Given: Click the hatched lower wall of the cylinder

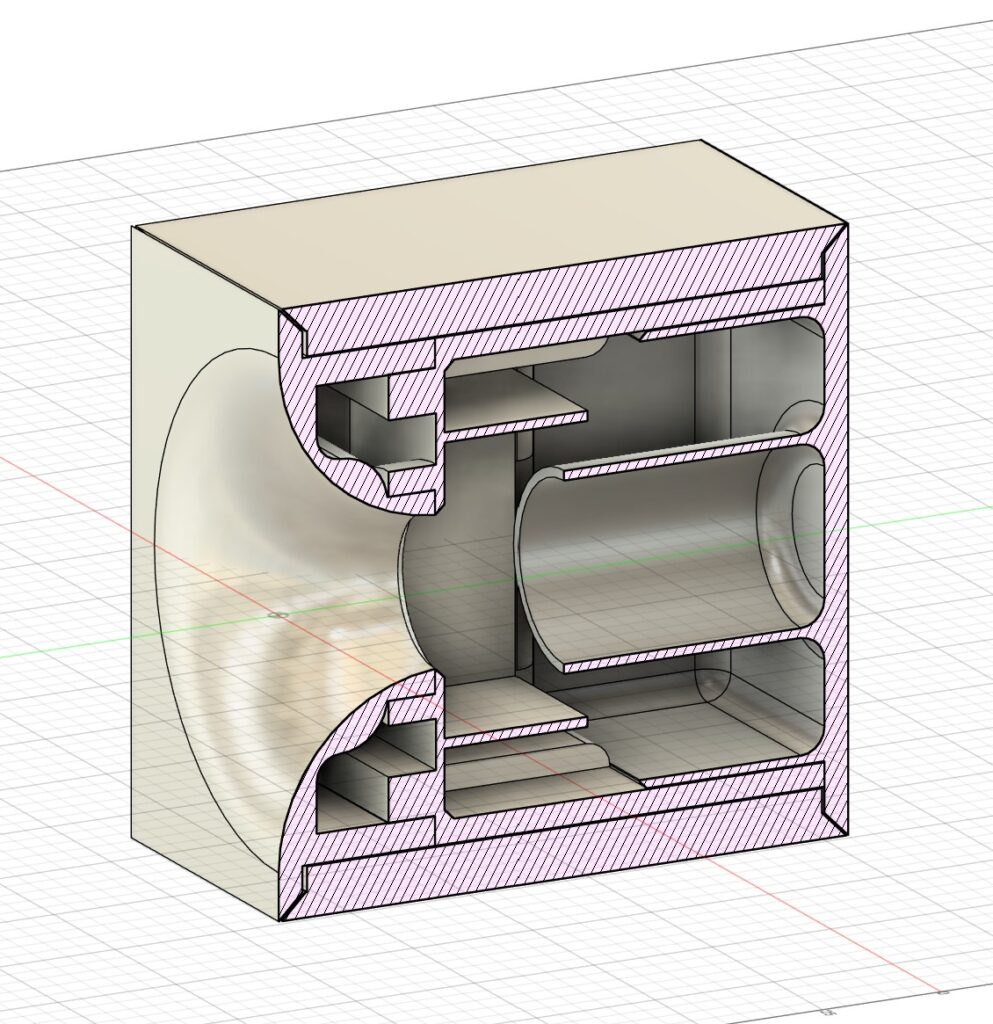Looking at the screenshot, I should pos(680,649).
